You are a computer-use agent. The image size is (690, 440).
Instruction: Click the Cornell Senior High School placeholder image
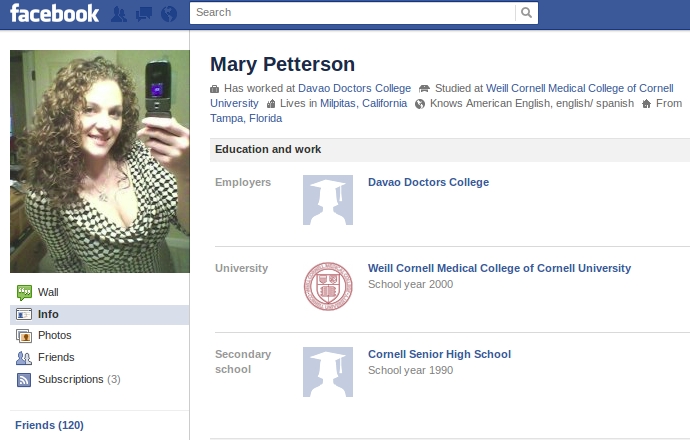[328, 372]
